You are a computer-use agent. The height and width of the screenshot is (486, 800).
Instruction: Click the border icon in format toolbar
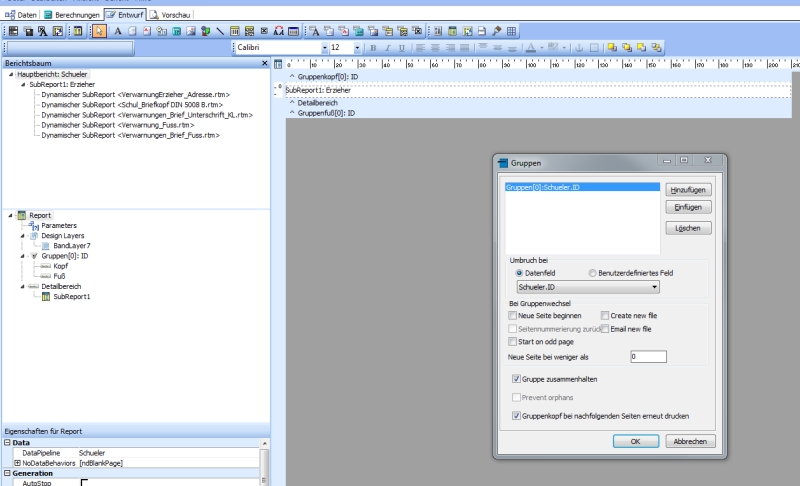pos(594,47)
